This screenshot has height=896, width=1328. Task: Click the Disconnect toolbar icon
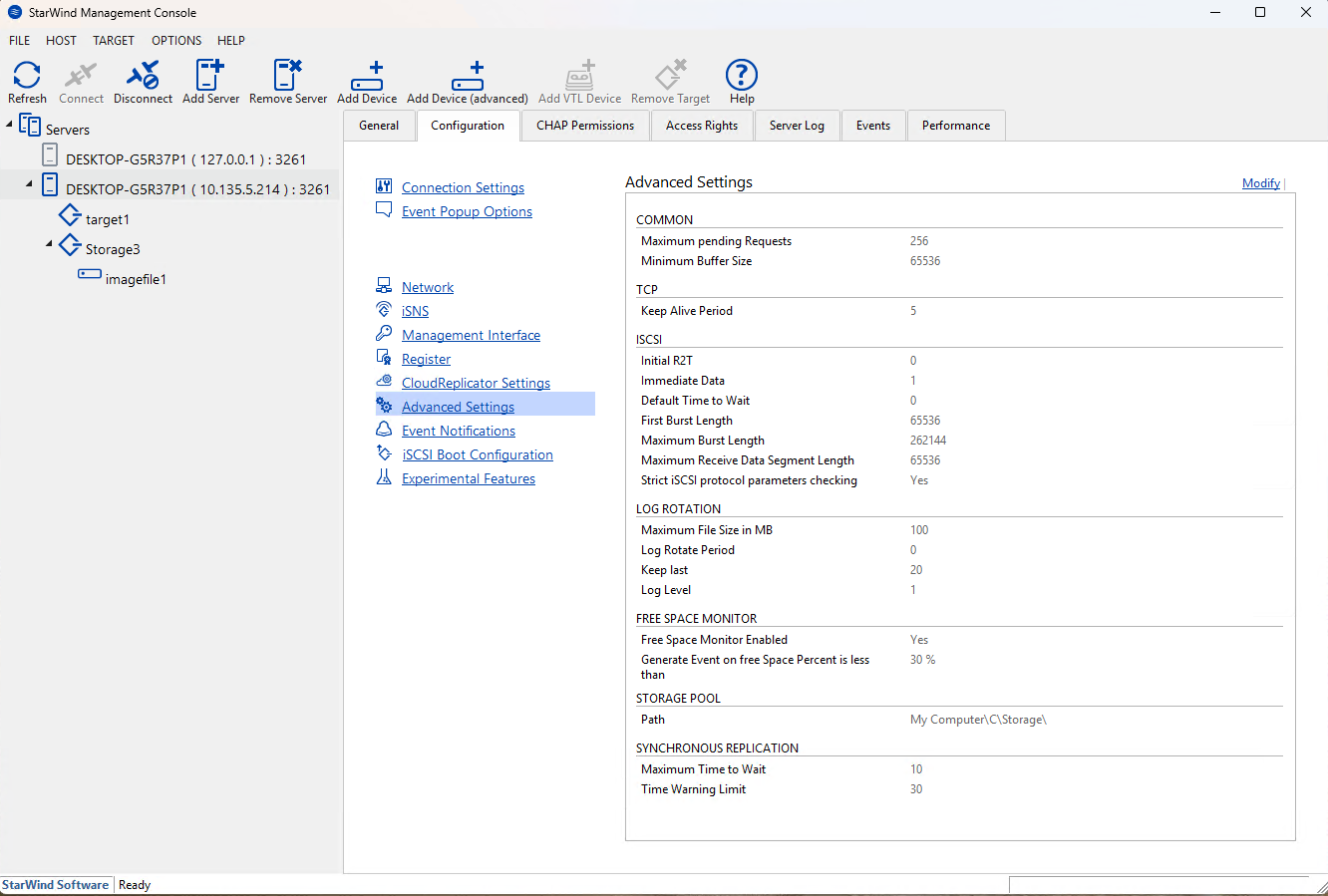(x=143, y=76)
